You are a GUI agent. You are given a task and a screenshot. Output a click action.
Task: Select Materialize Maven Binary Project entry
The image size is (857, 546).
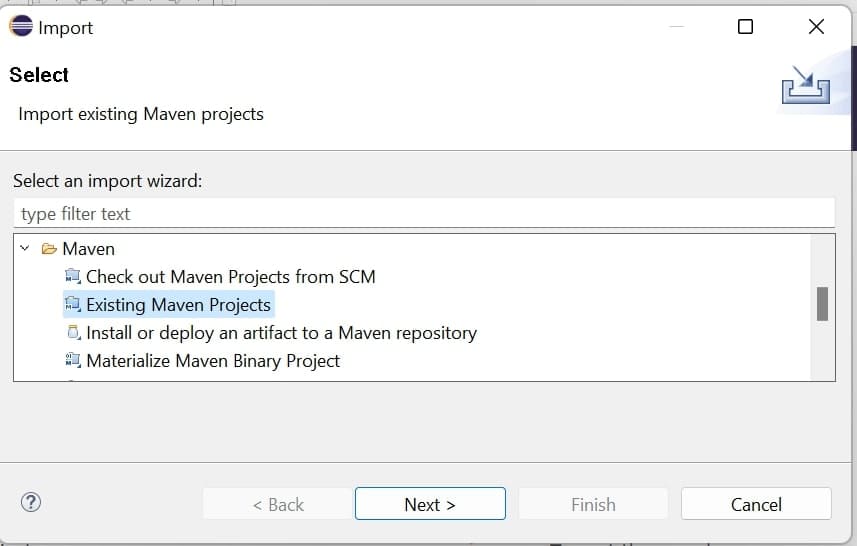click(213, 361)
